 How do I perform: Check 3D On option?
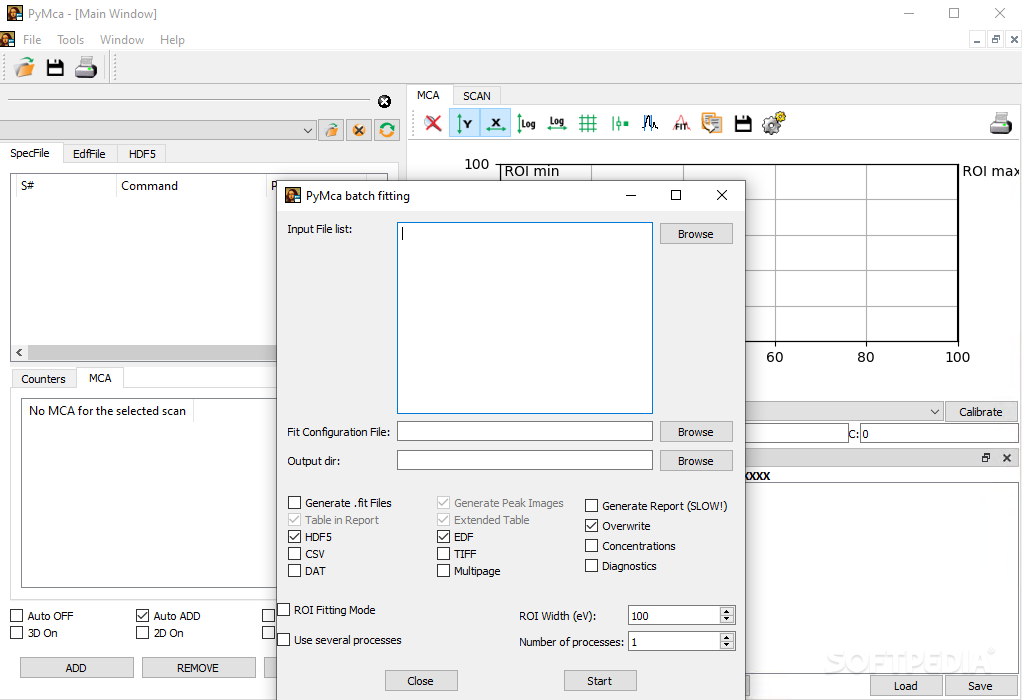17,632
